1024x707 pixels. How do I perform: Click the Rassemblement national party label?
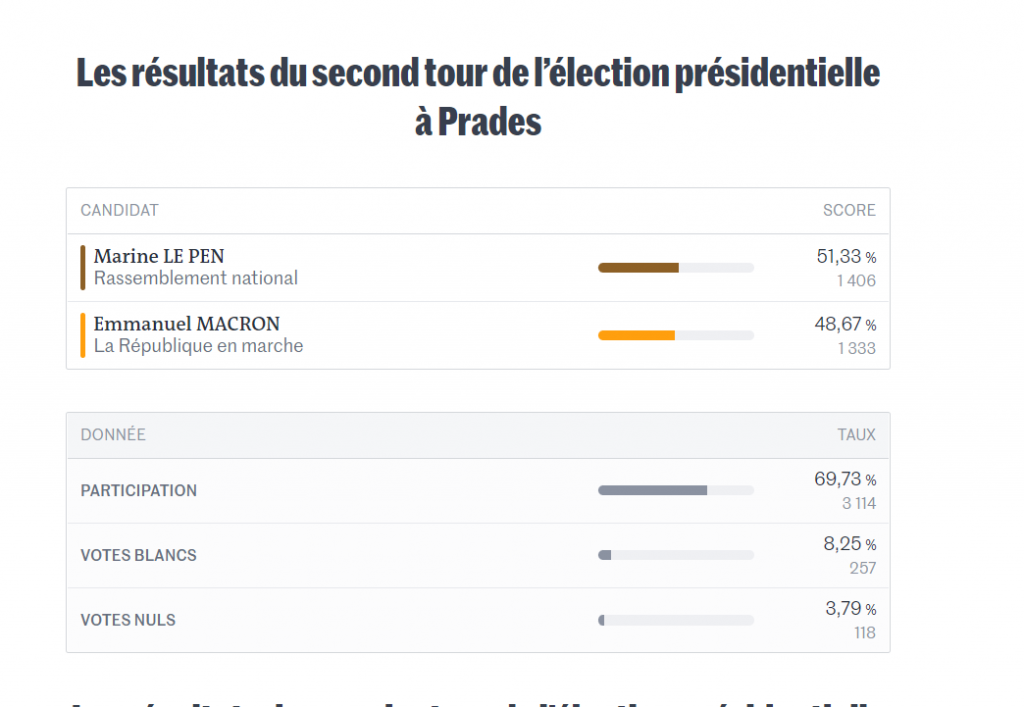(x=196, y=279)
